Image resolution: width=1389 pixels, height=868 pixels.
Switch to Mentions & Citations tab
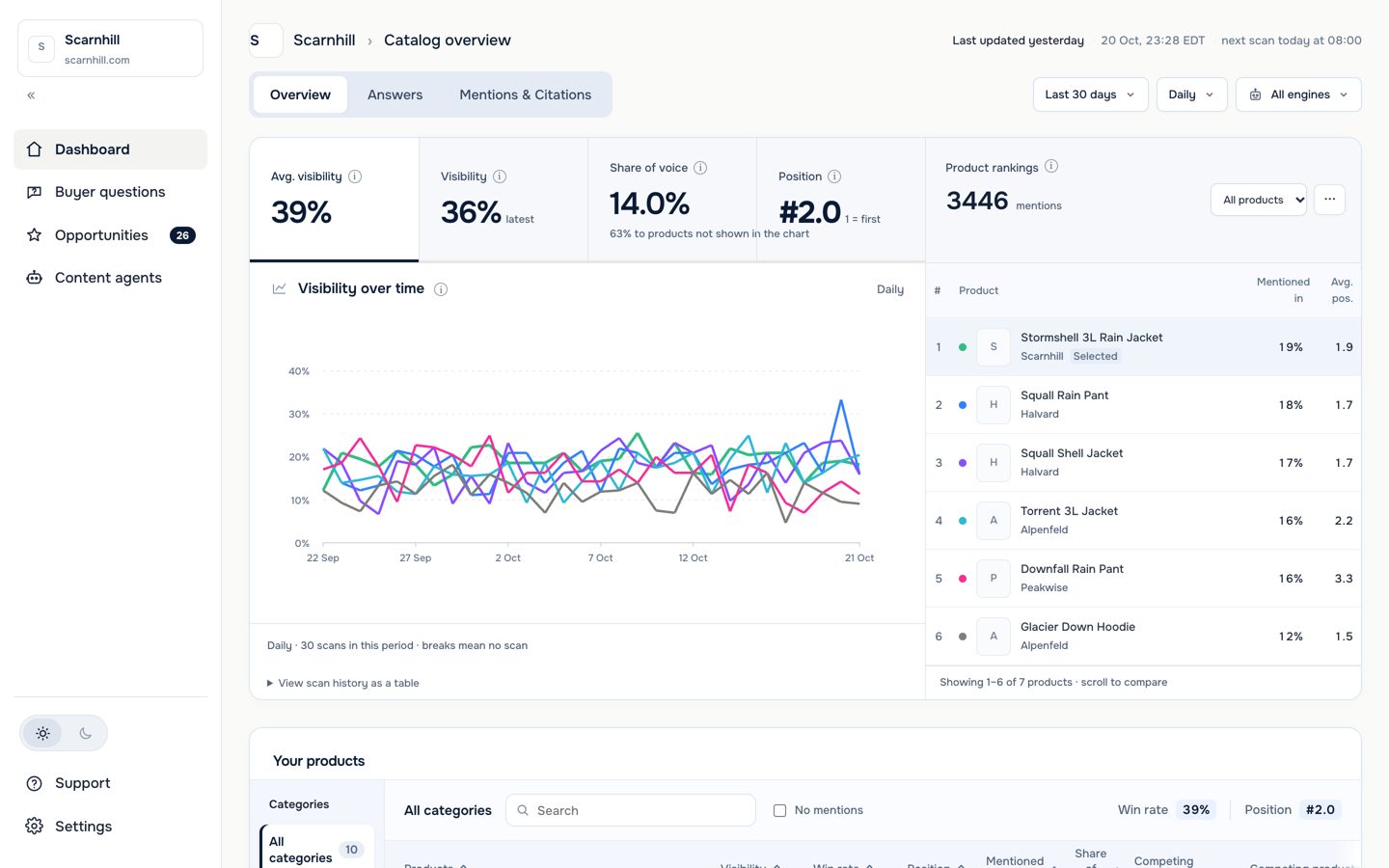(x=526, y=95)
